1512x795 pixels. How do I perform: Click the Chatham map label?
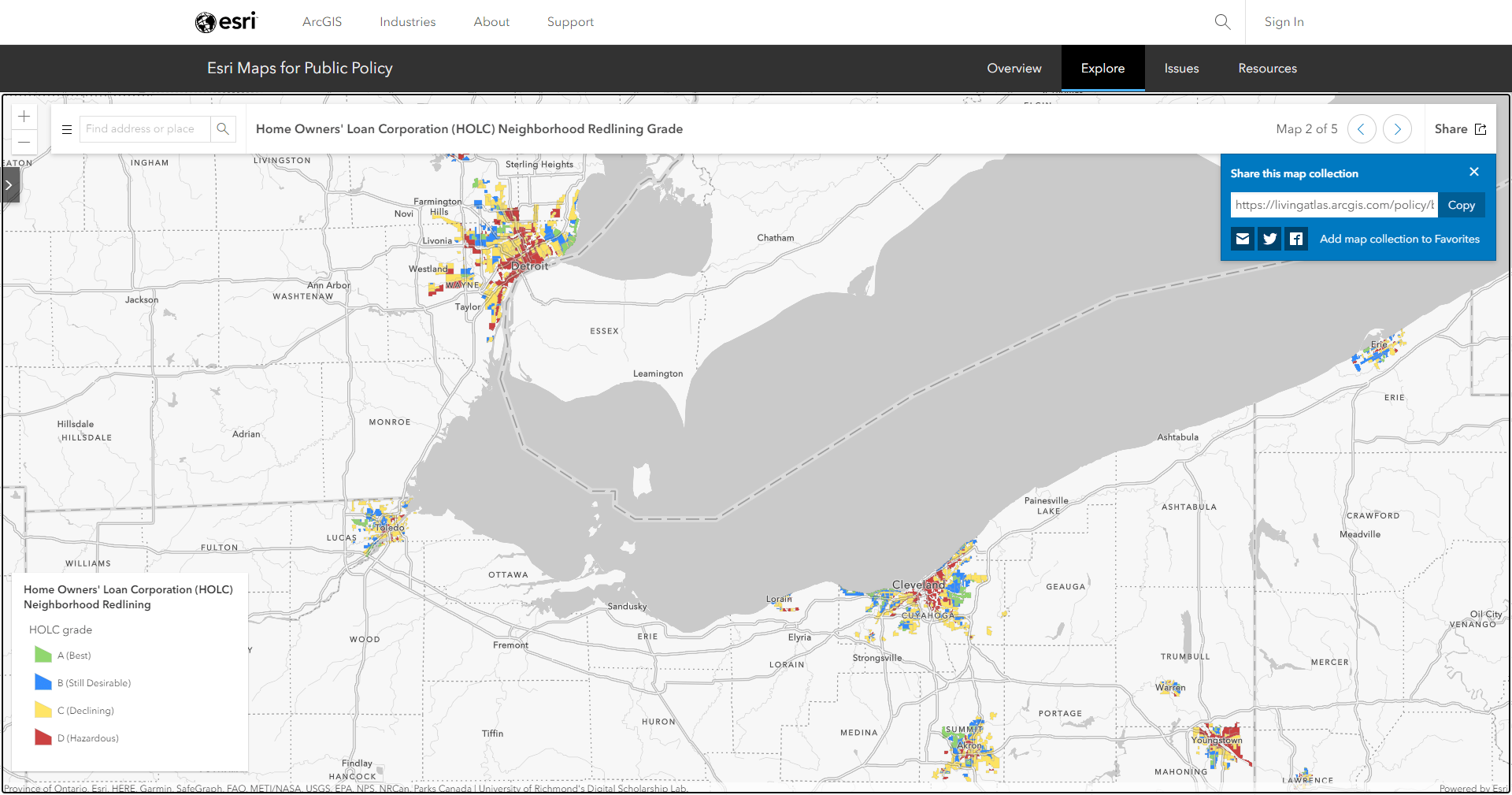(x=776, y=238)
